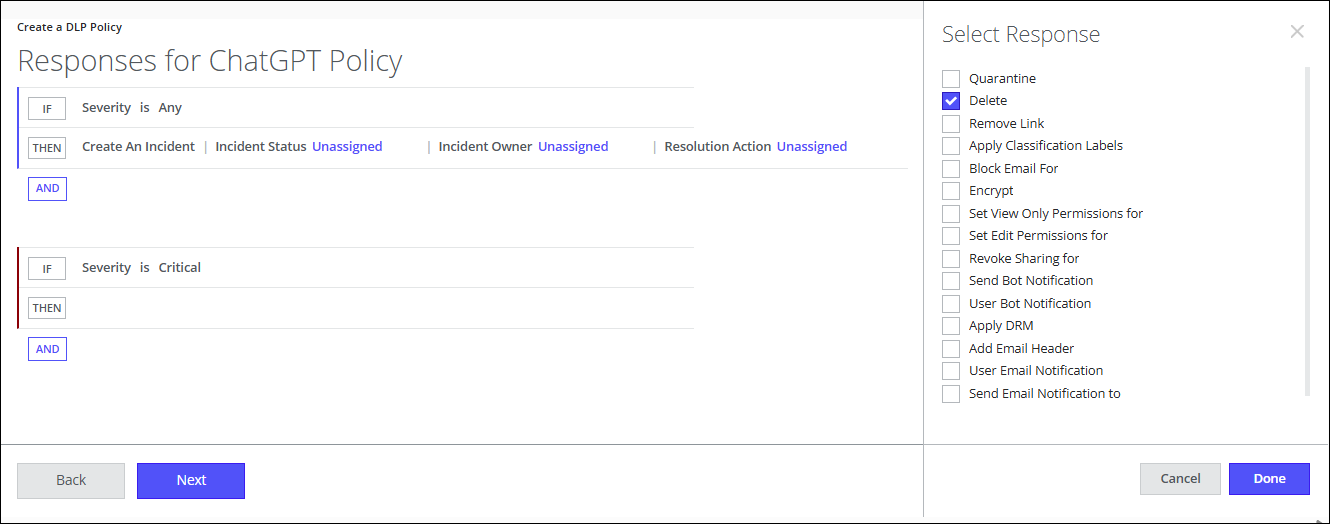Check the Quarantine response checkbox

tap(951, 78)
